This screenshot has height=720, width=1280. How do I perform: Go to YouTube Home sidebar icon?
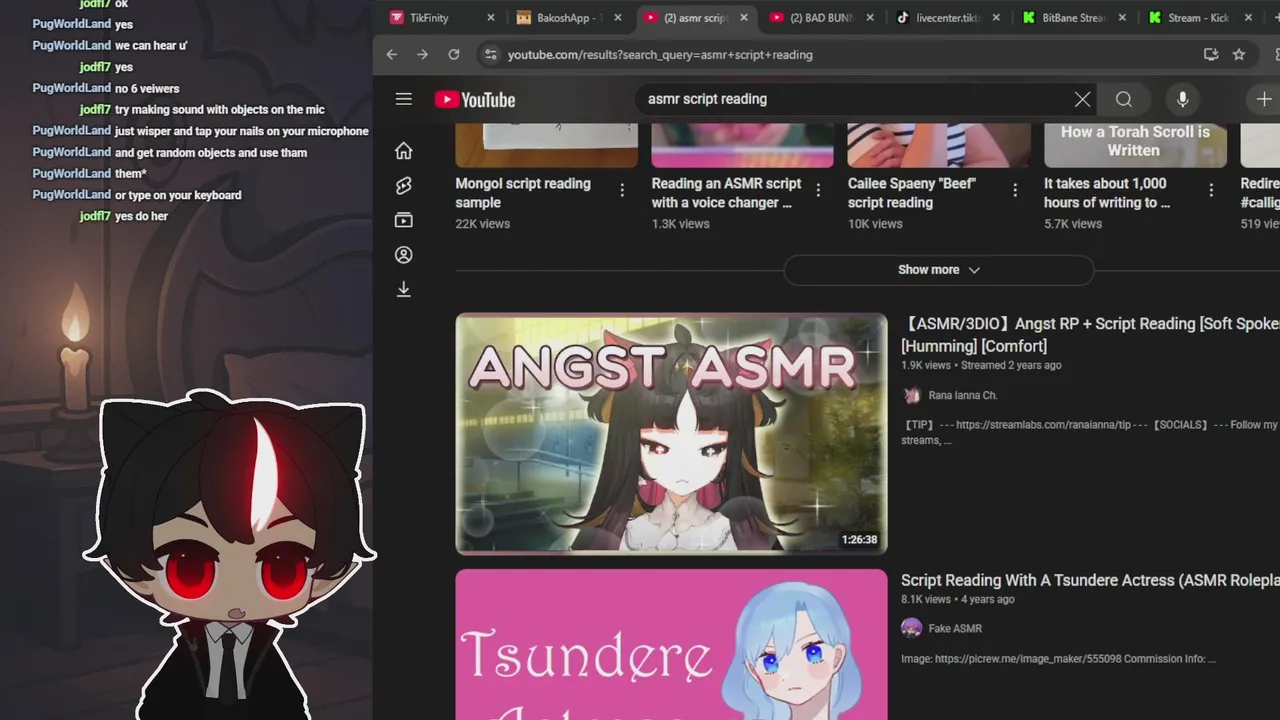coord(403,150)
